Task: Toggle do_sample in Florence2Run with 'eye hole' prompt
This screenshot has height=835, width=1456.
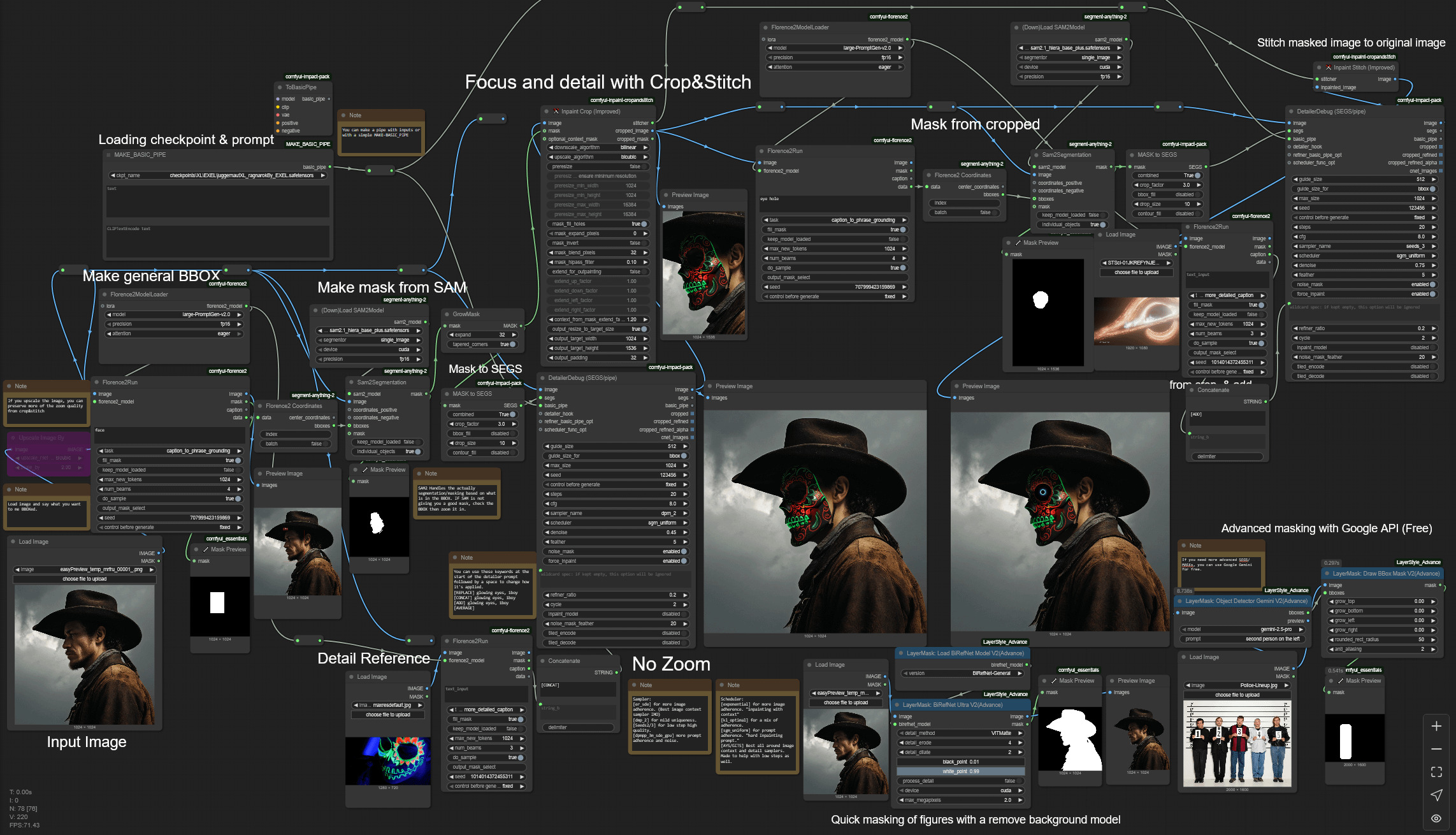Action: pyautogui.click(x=835, y=268)
